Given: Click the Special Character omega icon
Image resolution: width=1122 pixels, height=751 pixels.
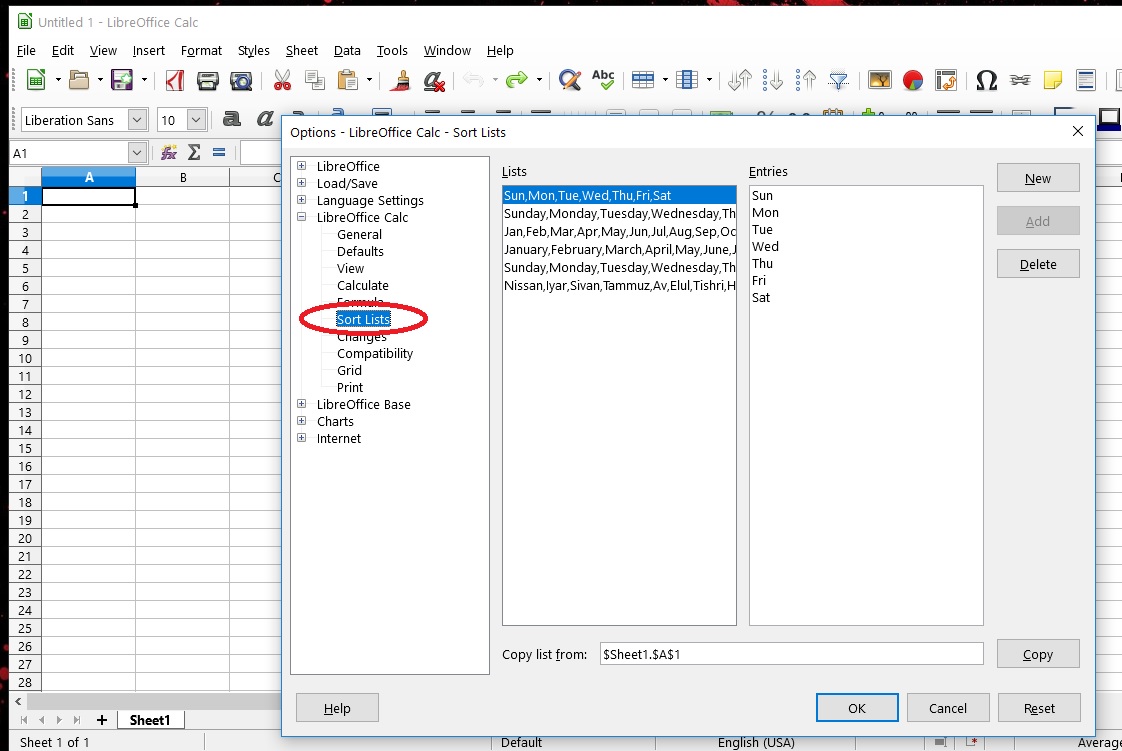Looking at the screenshot, I should 987,80.
